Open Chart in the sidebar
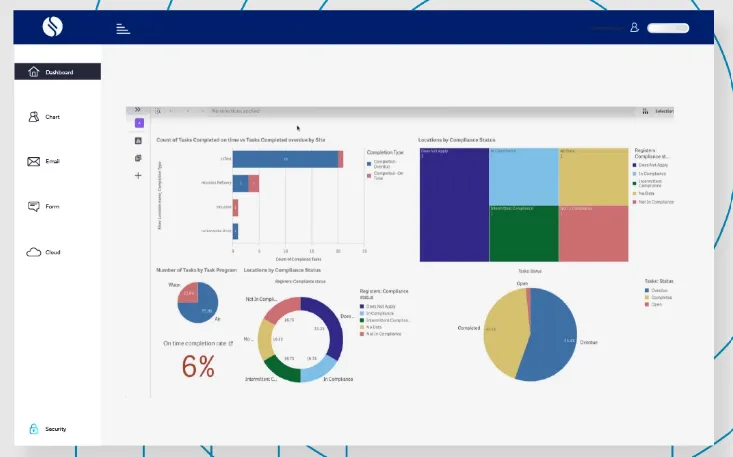Image resolution: width=733 pixels, height=457 pixels. pos(52,117)
